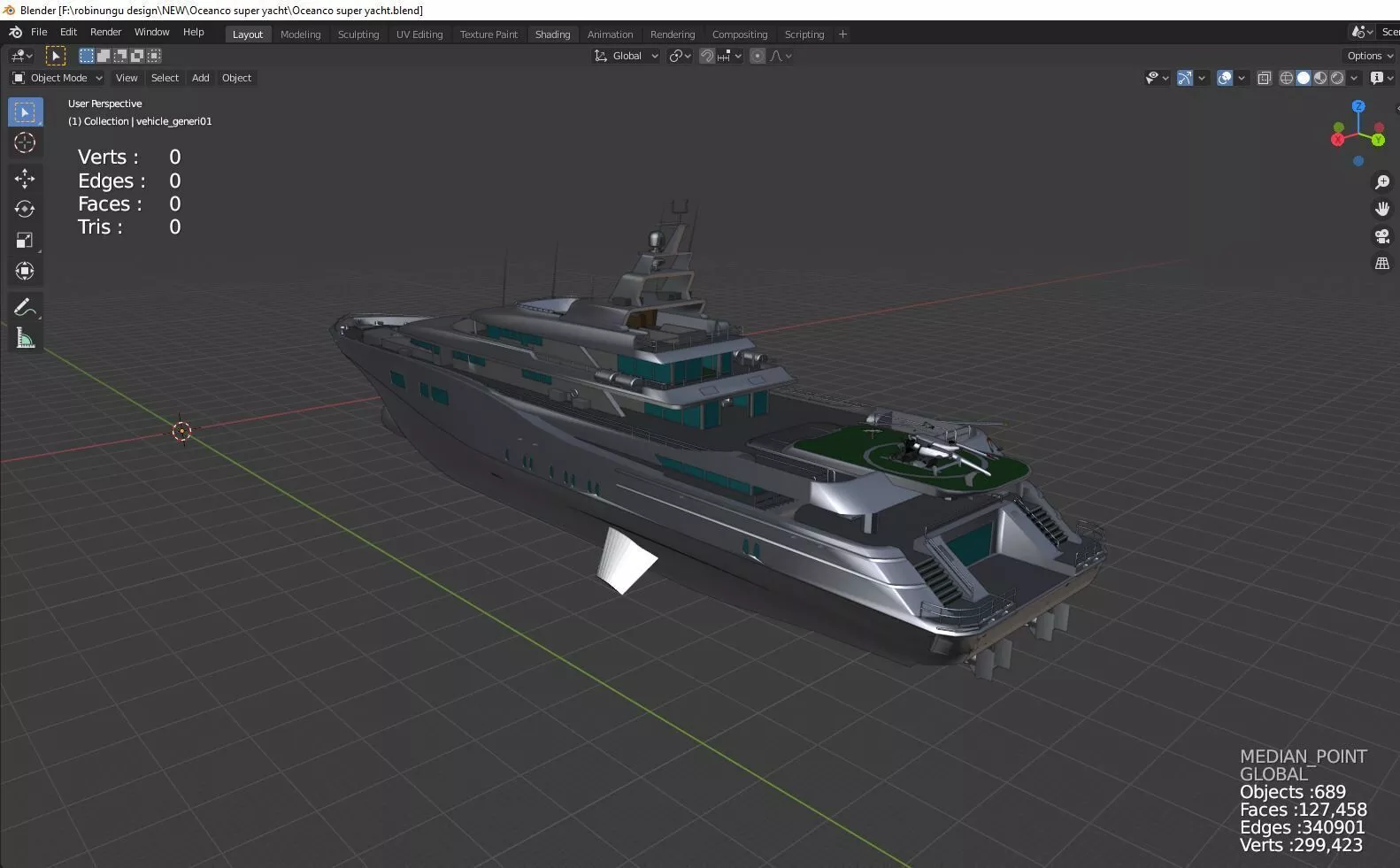
Task: Open the Render menu
Action: [x=105, y=32]
